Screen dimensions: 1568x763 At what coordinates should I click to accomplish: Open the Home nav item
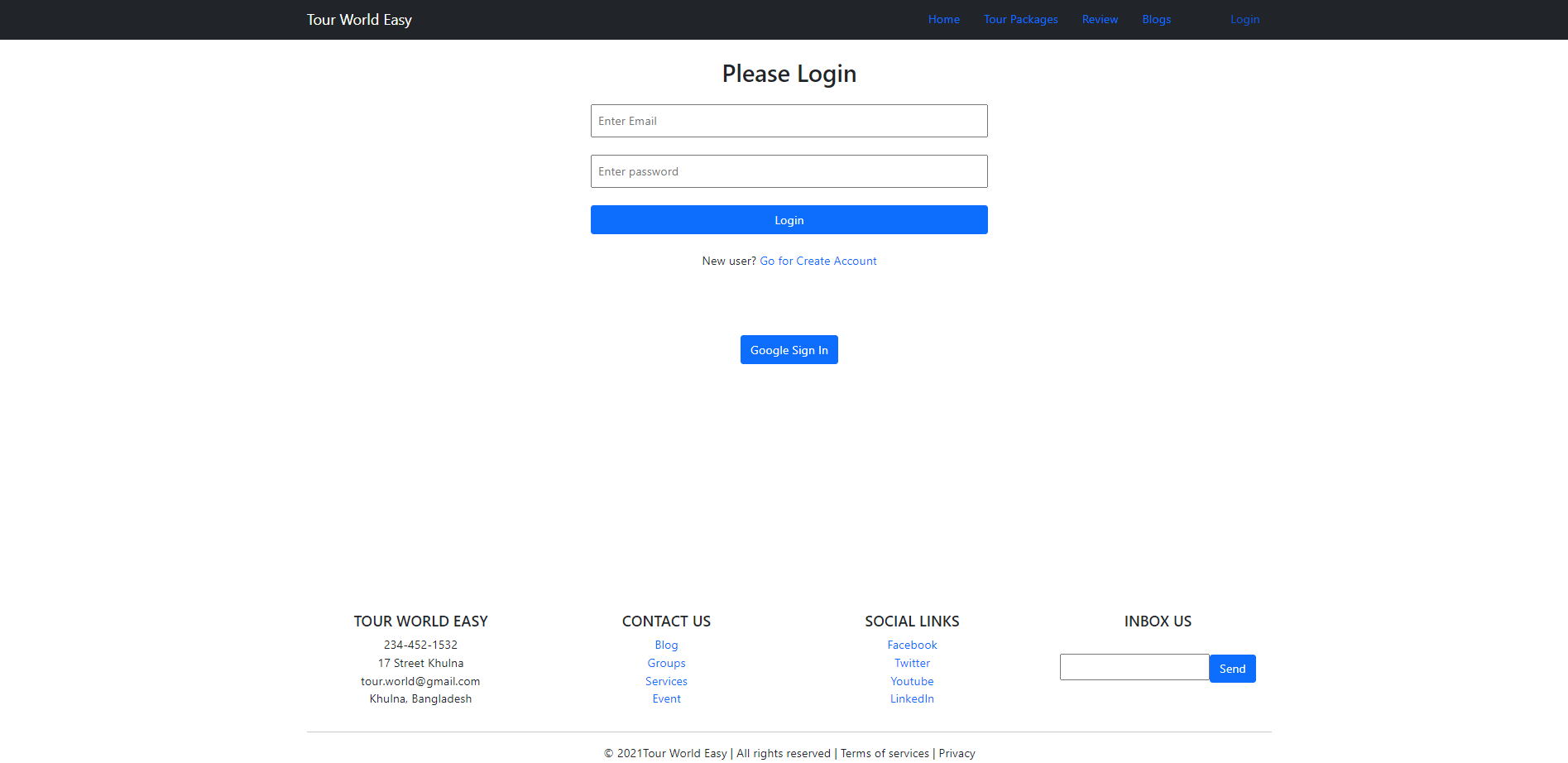(943, 19)
